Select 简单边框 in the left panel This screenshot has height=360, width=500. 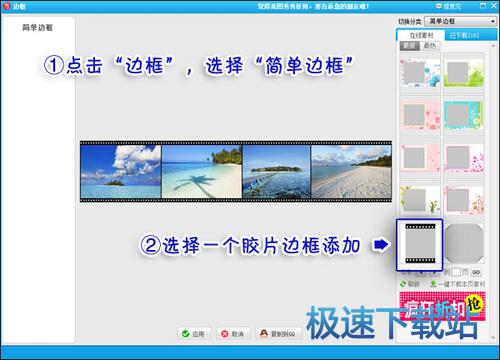click(x=37, y=28)
